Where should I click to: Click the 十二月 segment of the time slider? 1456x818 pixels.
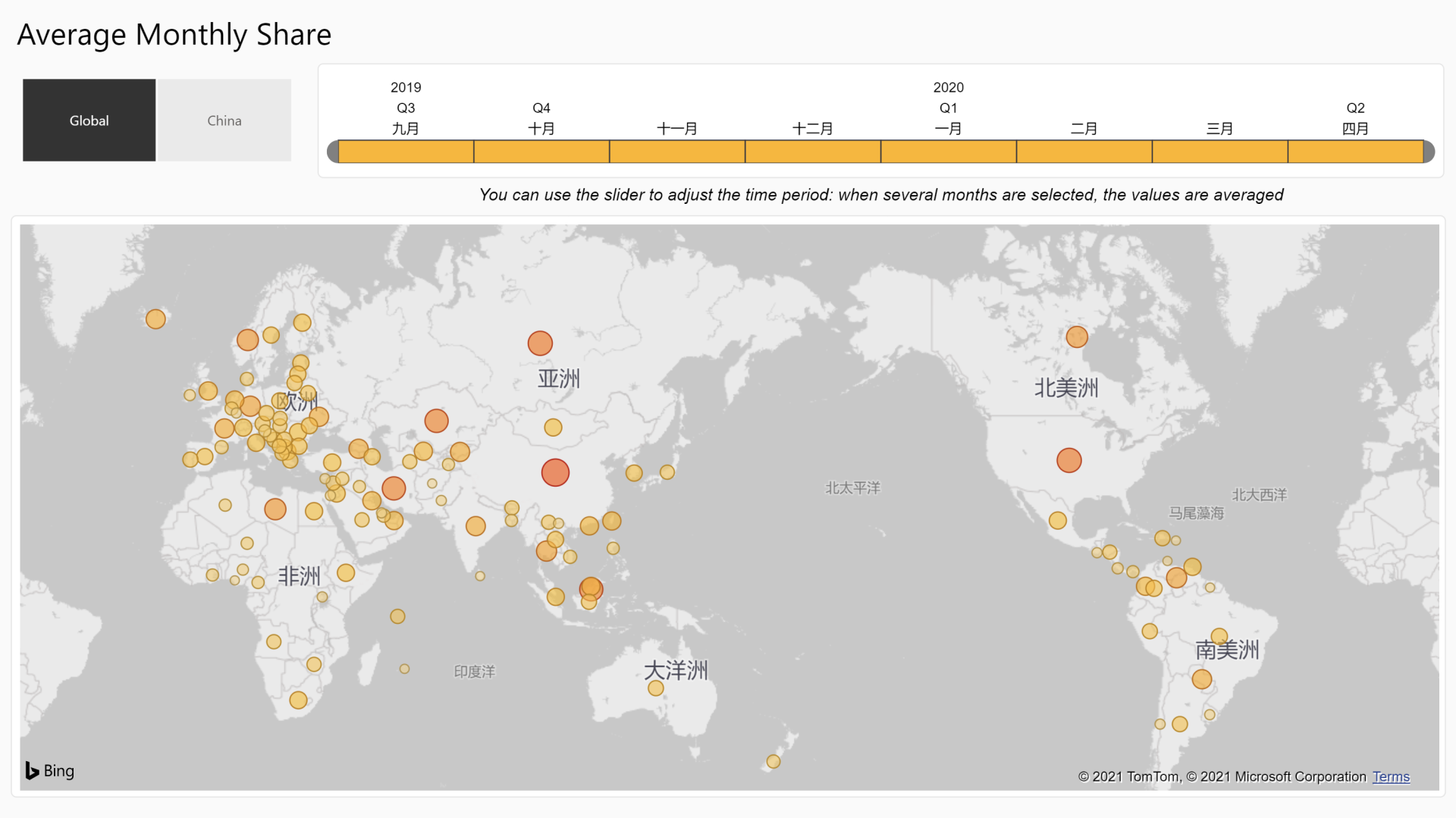coord(812,152)
